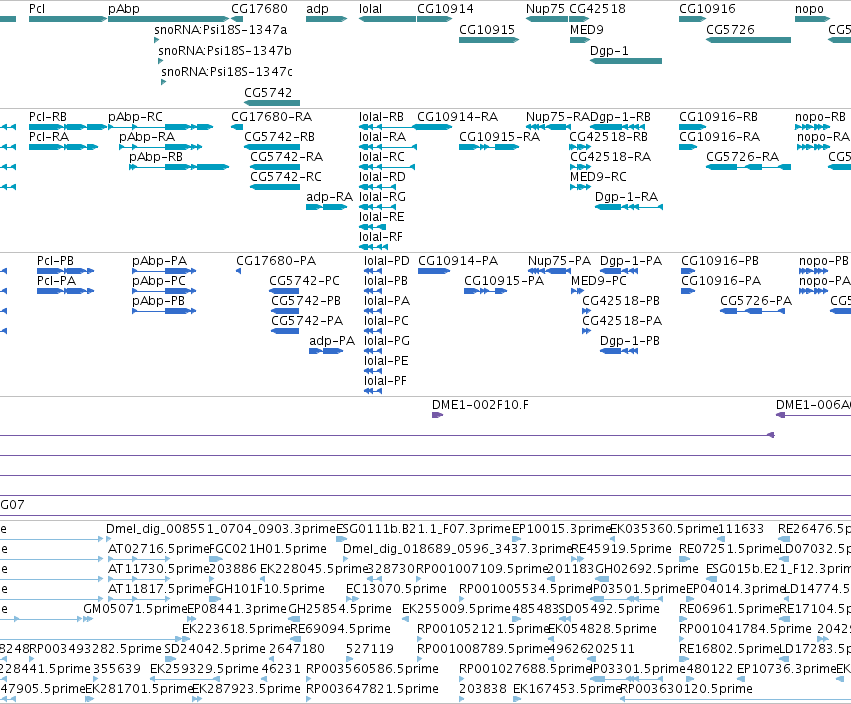The height and width of the screenshot is (704, 851).
Task: Click protein pAbp-PC label
Action: tap(159, 281)
